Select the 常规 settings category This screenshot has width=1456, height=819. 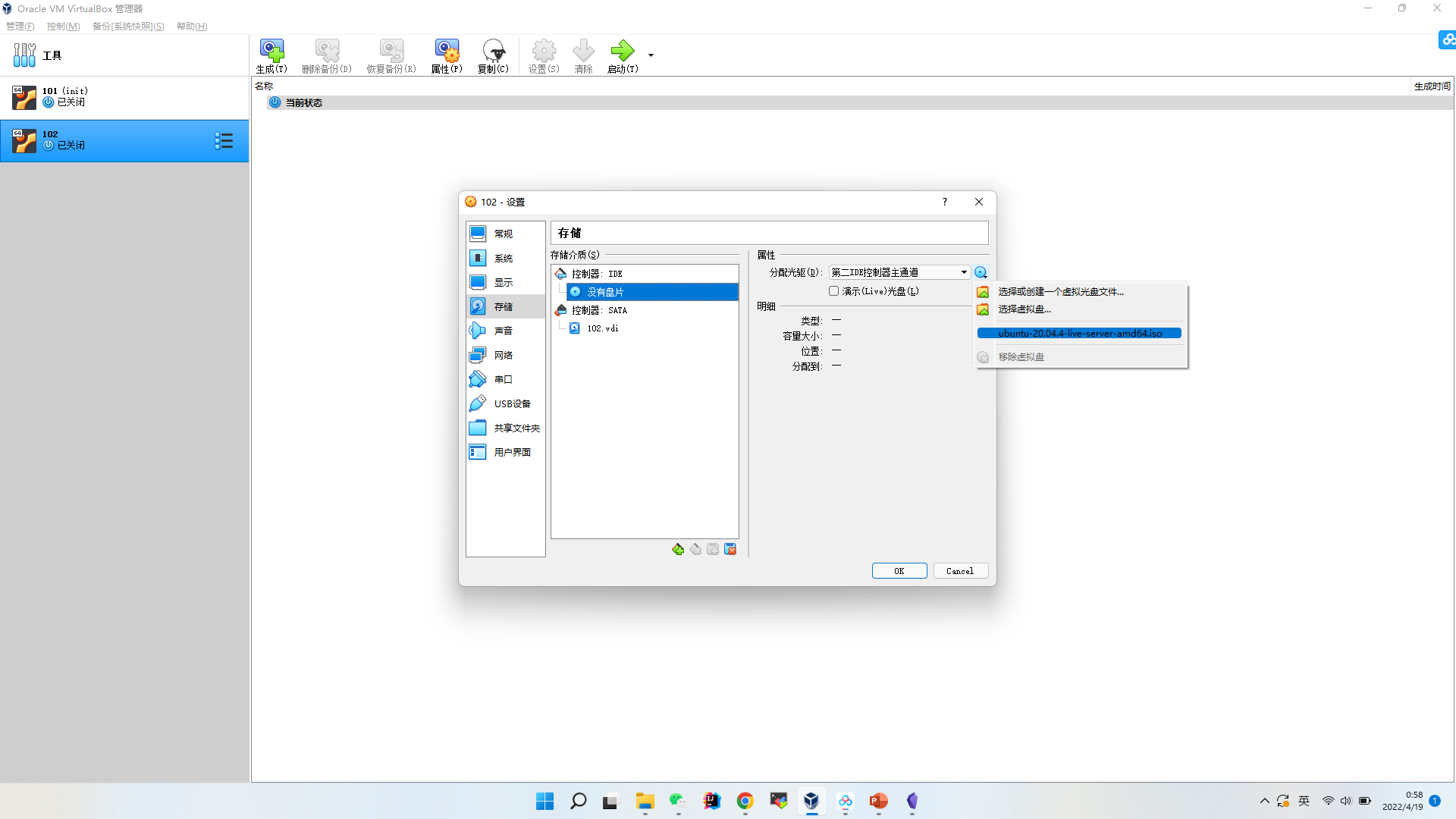[505, 234]
